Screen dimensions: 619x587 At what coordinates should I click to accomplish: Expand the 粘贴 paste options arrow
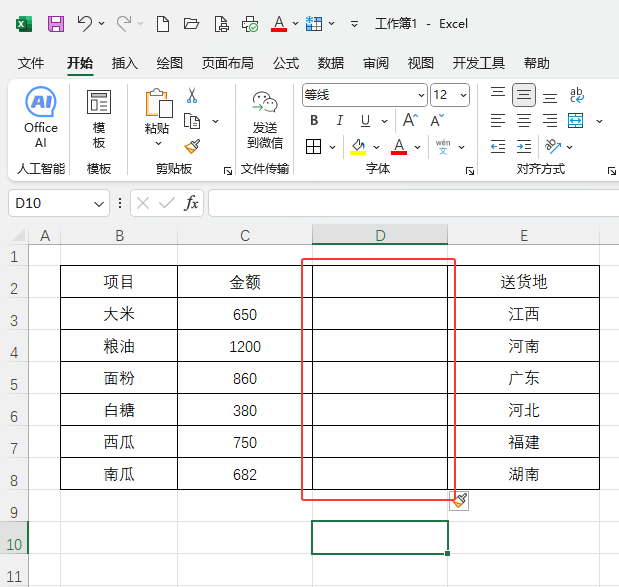click(x=158, y=143)
